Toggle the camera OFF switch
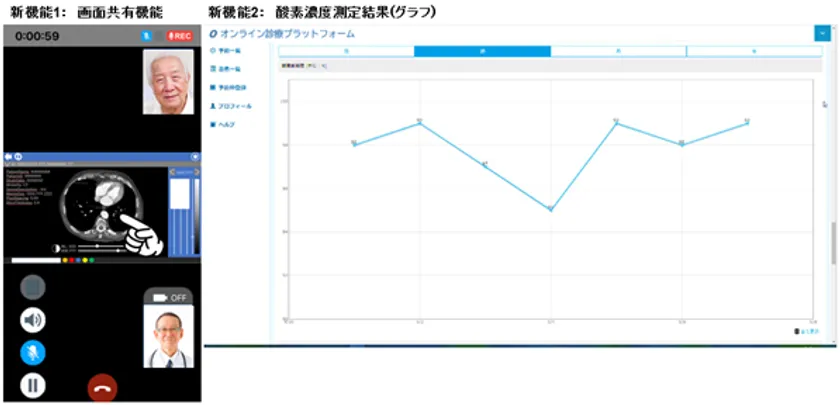 (x=168, y=297)
